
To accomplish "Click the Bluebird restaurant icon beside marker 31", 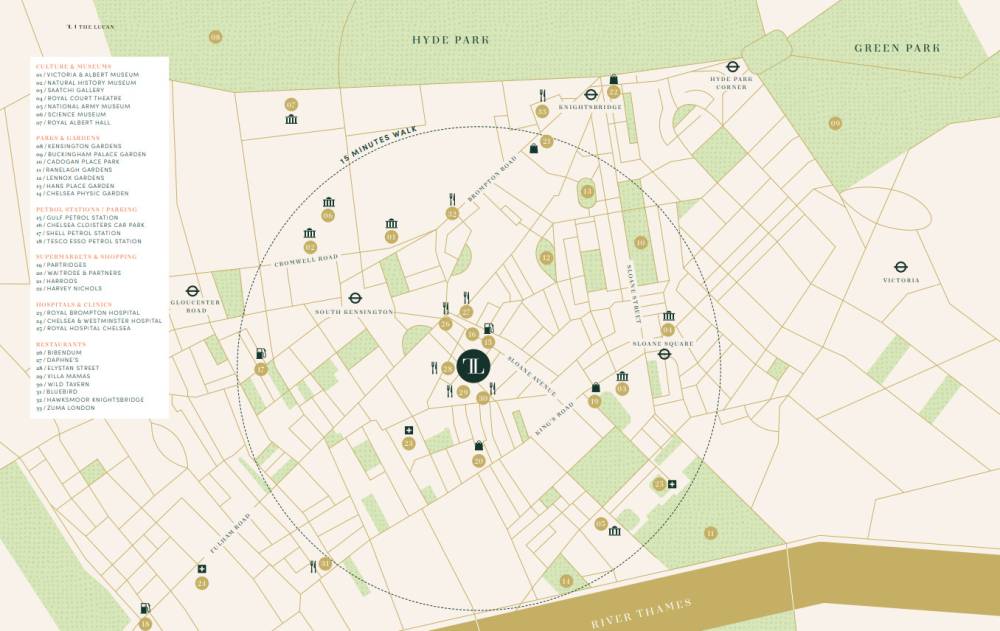I will point(313,567).
